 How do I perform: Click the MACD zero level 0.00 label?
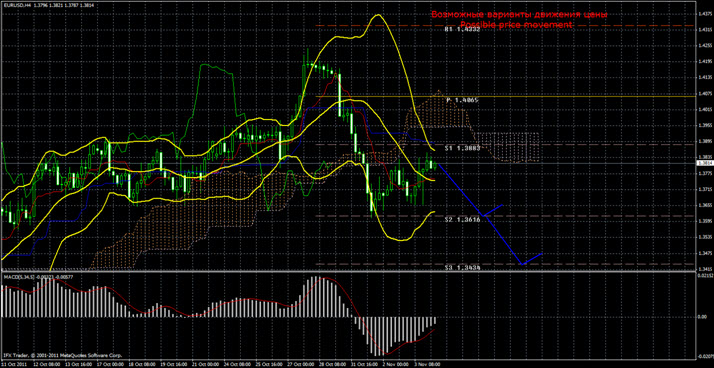[x=702, y=317]
